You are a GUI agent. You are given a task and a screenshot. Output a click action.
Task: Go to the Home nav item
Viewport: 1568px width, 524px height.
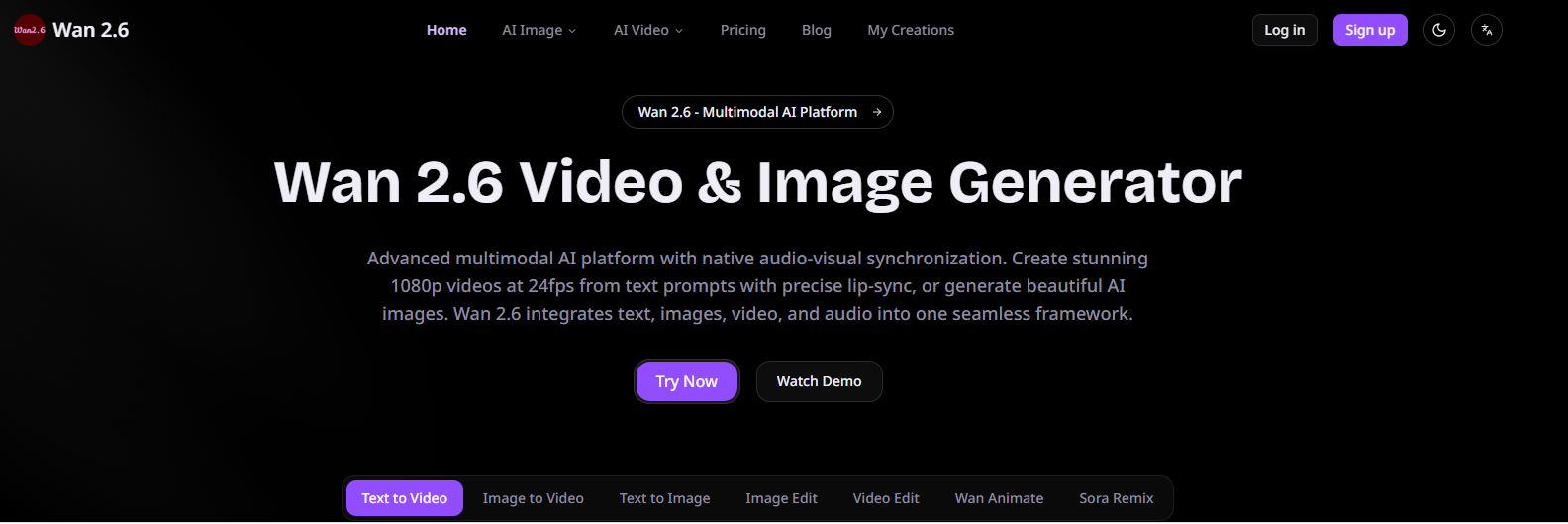pos(446,30)
